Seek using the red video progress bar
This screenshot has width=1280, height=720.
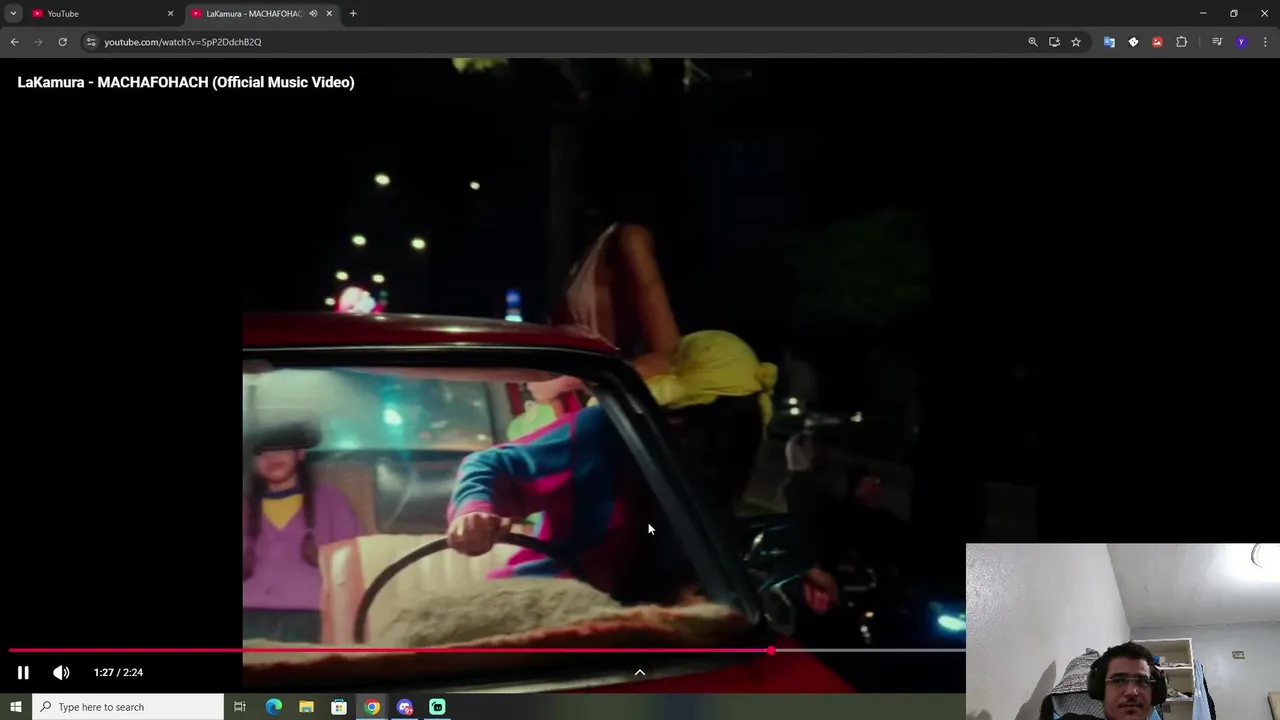pos(487,651)
